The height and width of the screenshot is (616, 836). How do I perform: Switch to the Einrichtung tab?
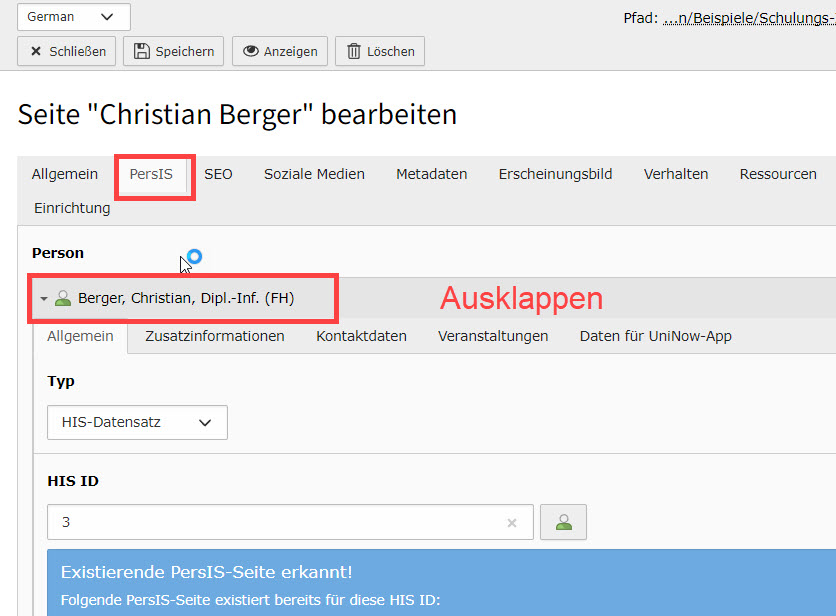pyautogui.click(x=72, y=208)
